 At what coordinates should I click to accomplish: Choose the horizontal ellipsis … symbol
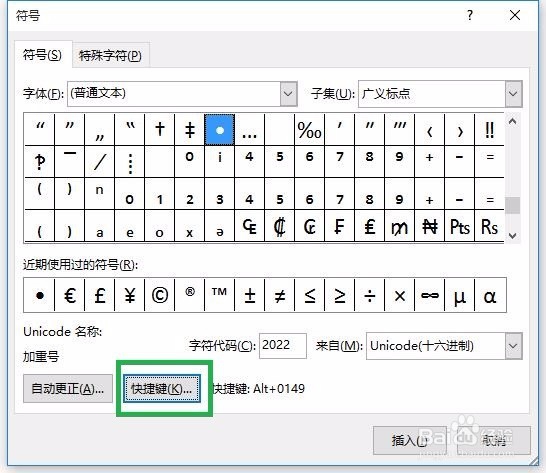click(x=249, y=130)
